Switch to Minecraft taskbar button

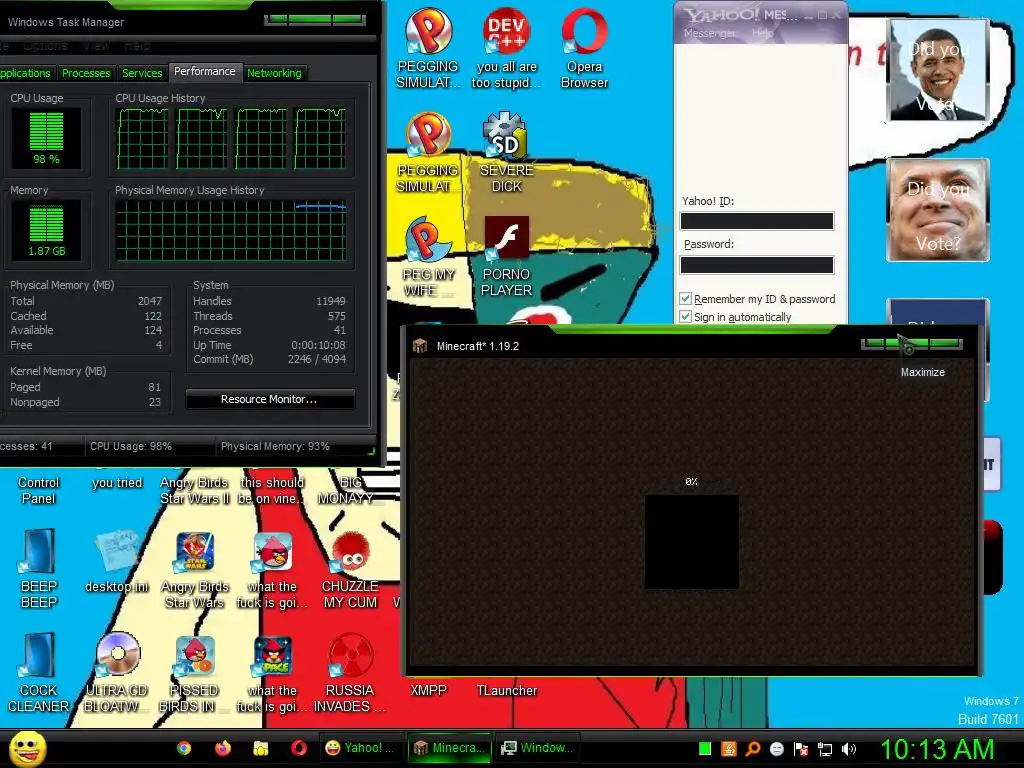point(449,748)
